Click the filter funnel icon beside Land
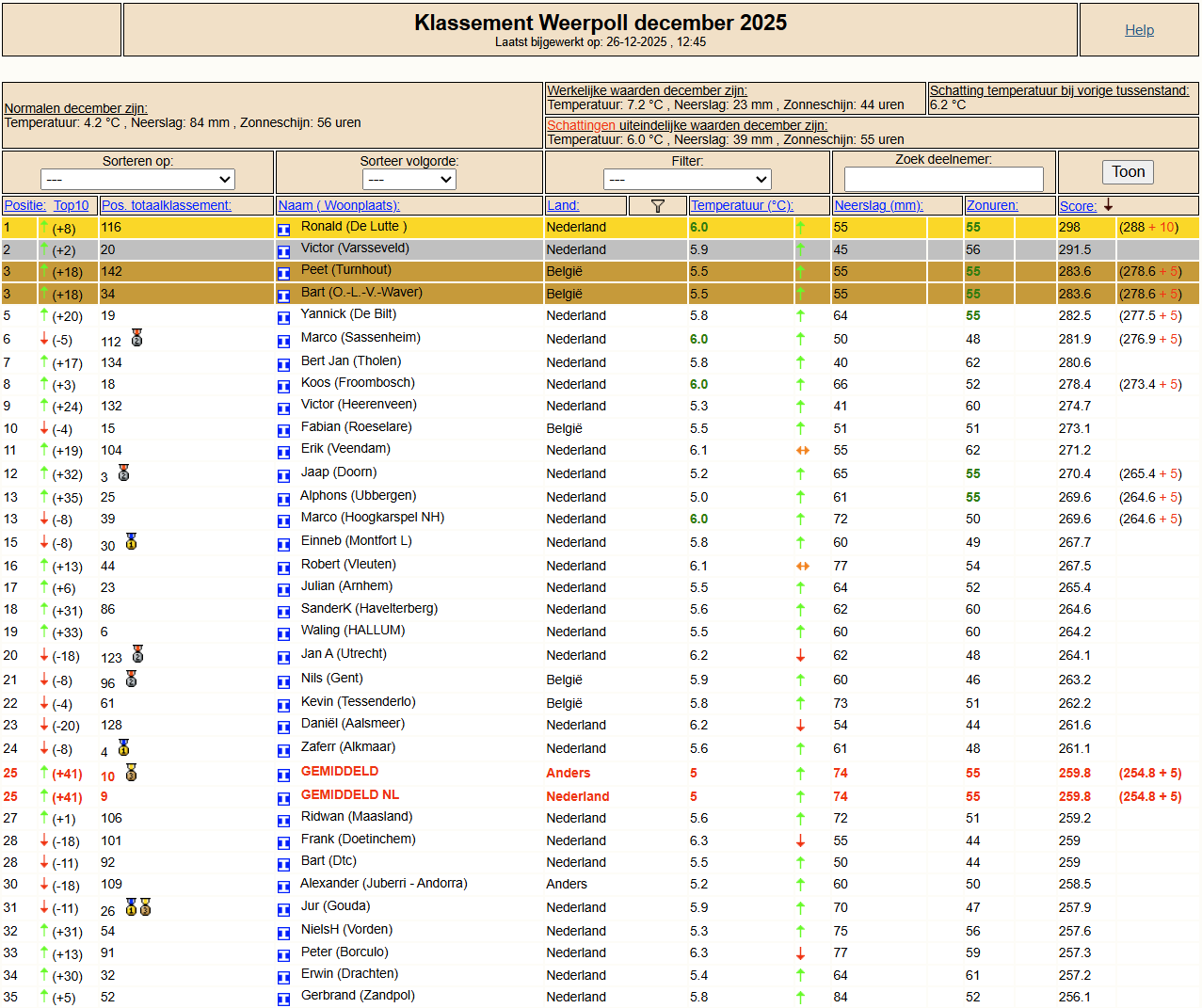Viewport: 1202px width, 1008px height. click(658, 206)
